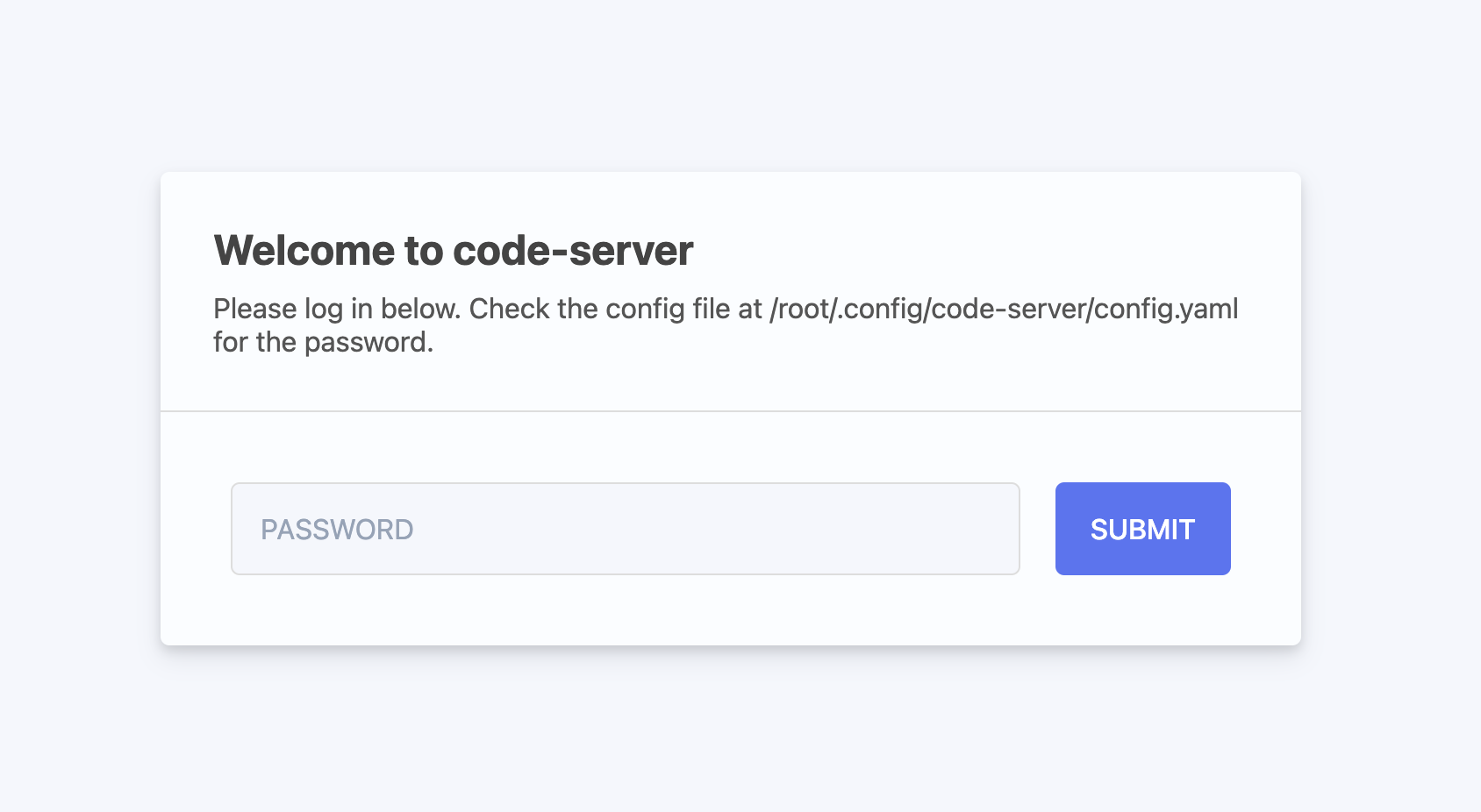
Task: Click the word "Please" in the description
Action: (255, 309)
